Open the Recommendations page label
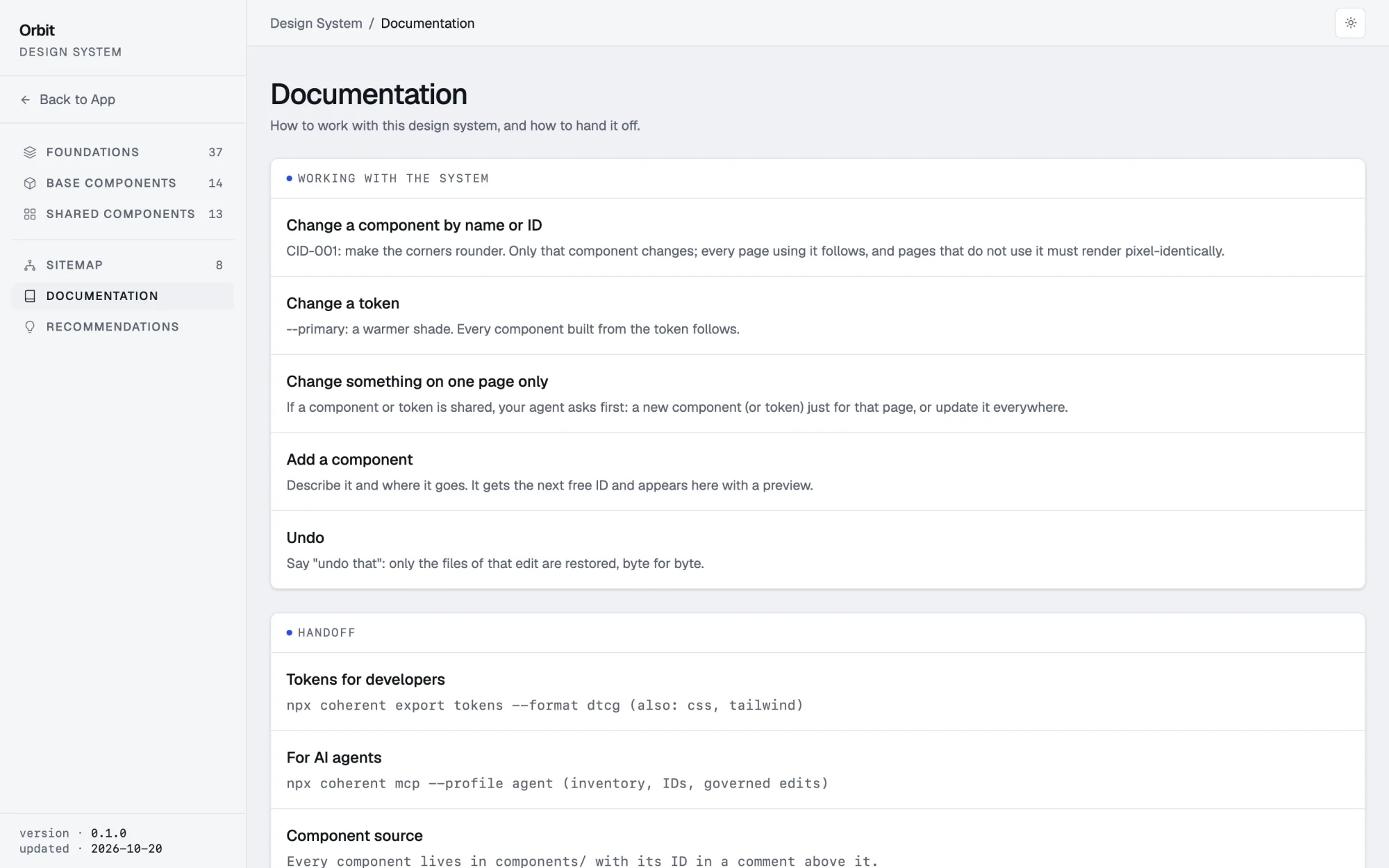 (113, 327)
